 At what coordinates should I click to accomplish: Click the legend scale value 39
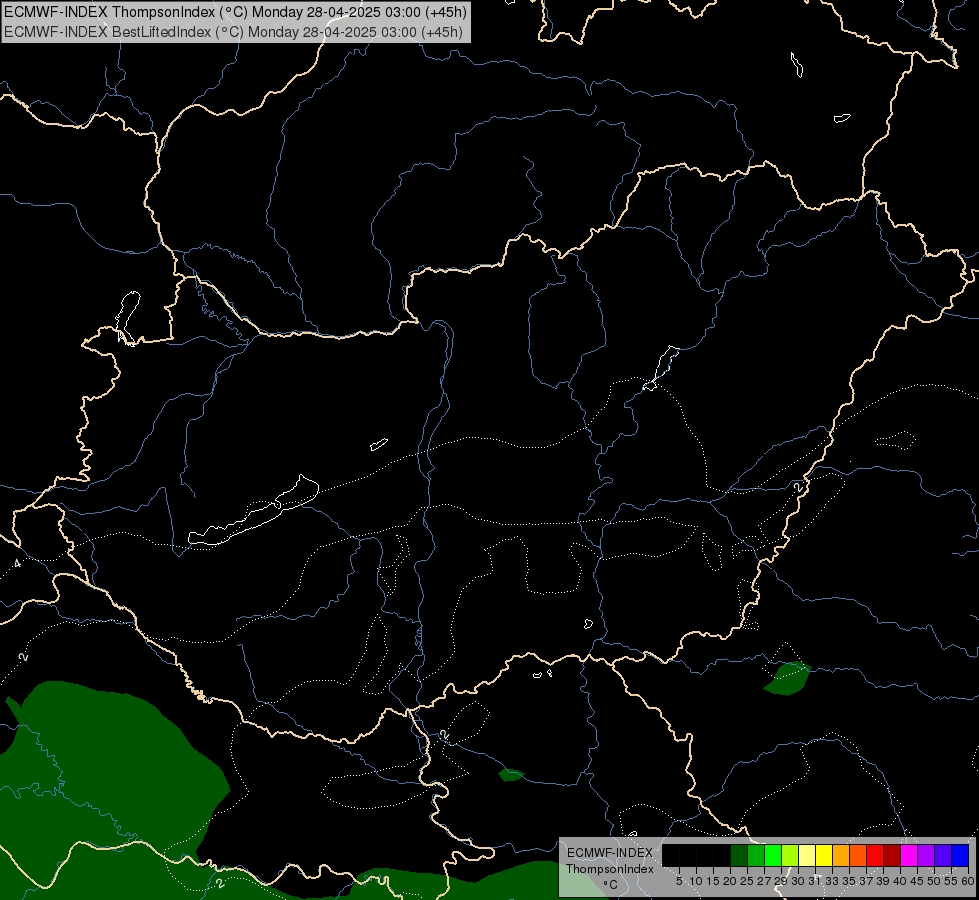pos(883,881)
